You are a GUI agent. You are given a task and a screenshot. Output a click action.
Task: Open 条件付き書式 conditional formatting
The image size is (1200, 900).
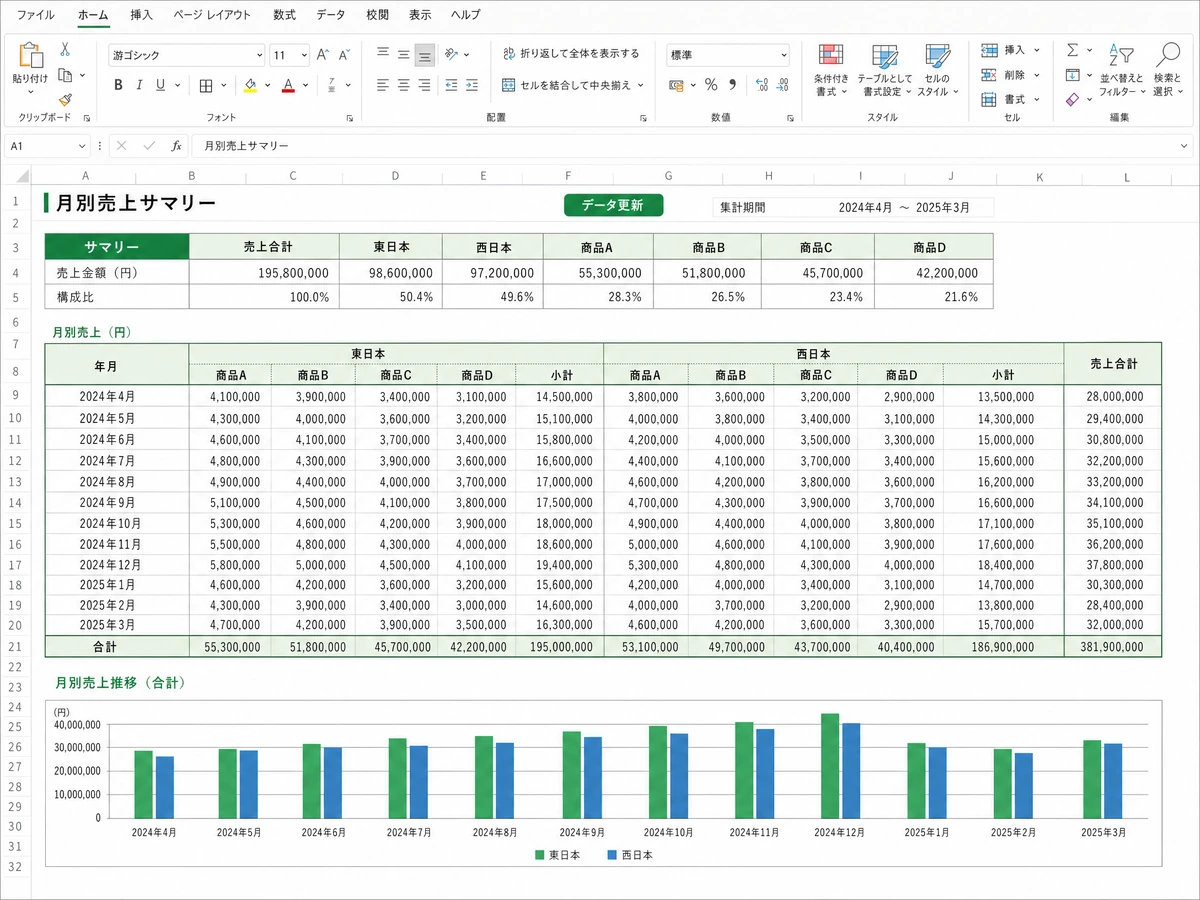click(831, 70)
